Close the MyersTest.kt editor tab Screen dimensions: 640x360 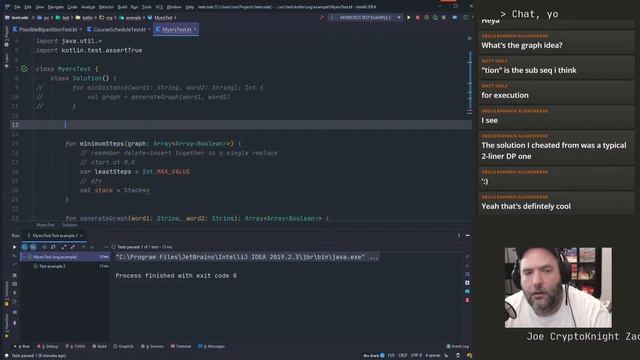coord(195,29)
